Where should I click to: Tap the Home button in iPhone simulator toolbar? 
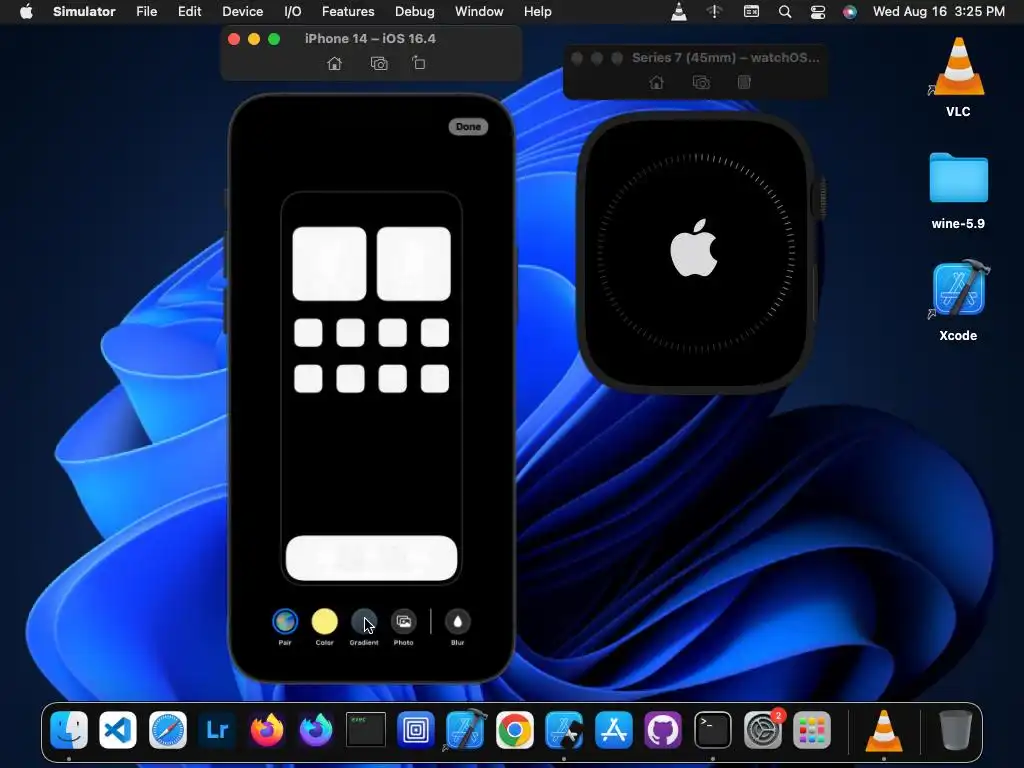[x=334, y=63]
